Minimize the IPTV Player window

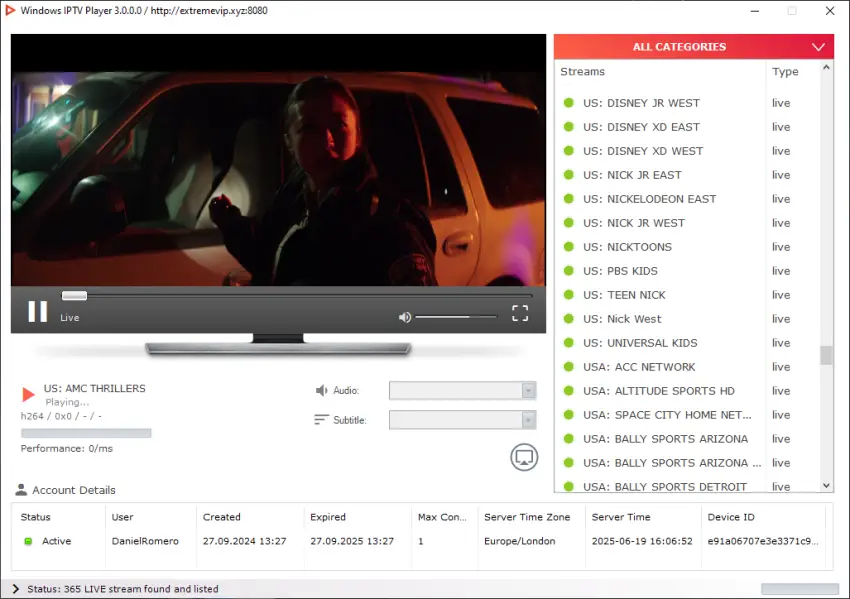click(755, 11)
